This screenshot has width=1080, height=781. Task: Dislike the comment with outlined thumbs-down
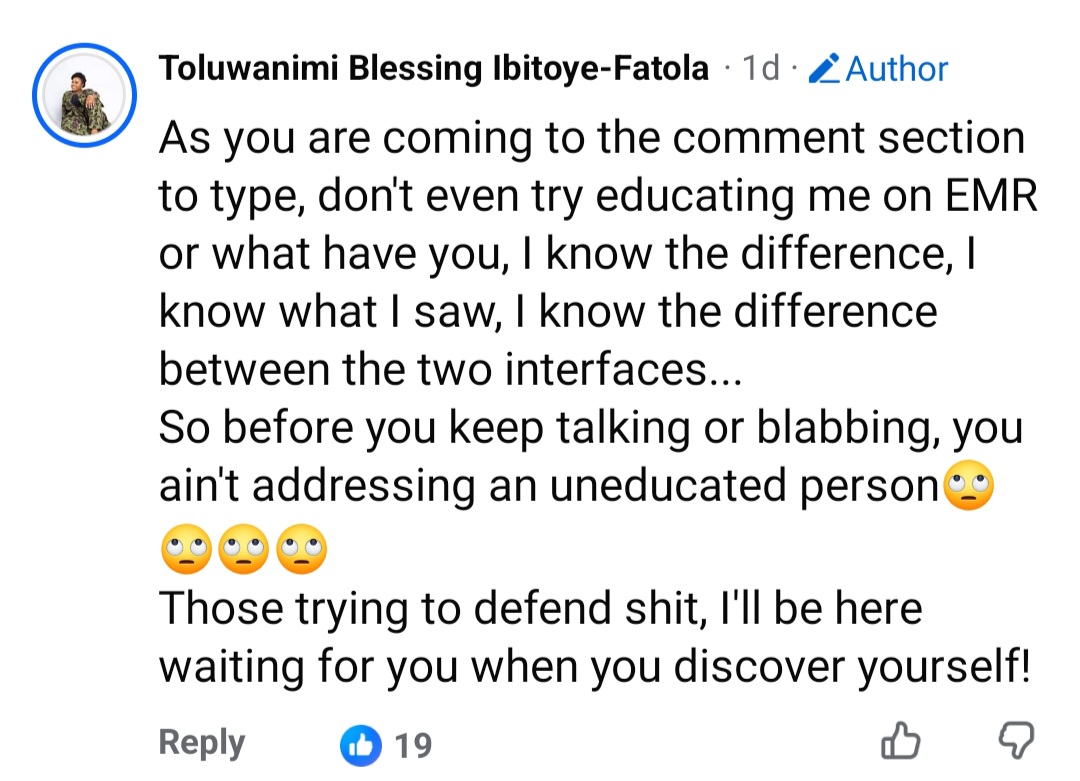(1017, 740)
